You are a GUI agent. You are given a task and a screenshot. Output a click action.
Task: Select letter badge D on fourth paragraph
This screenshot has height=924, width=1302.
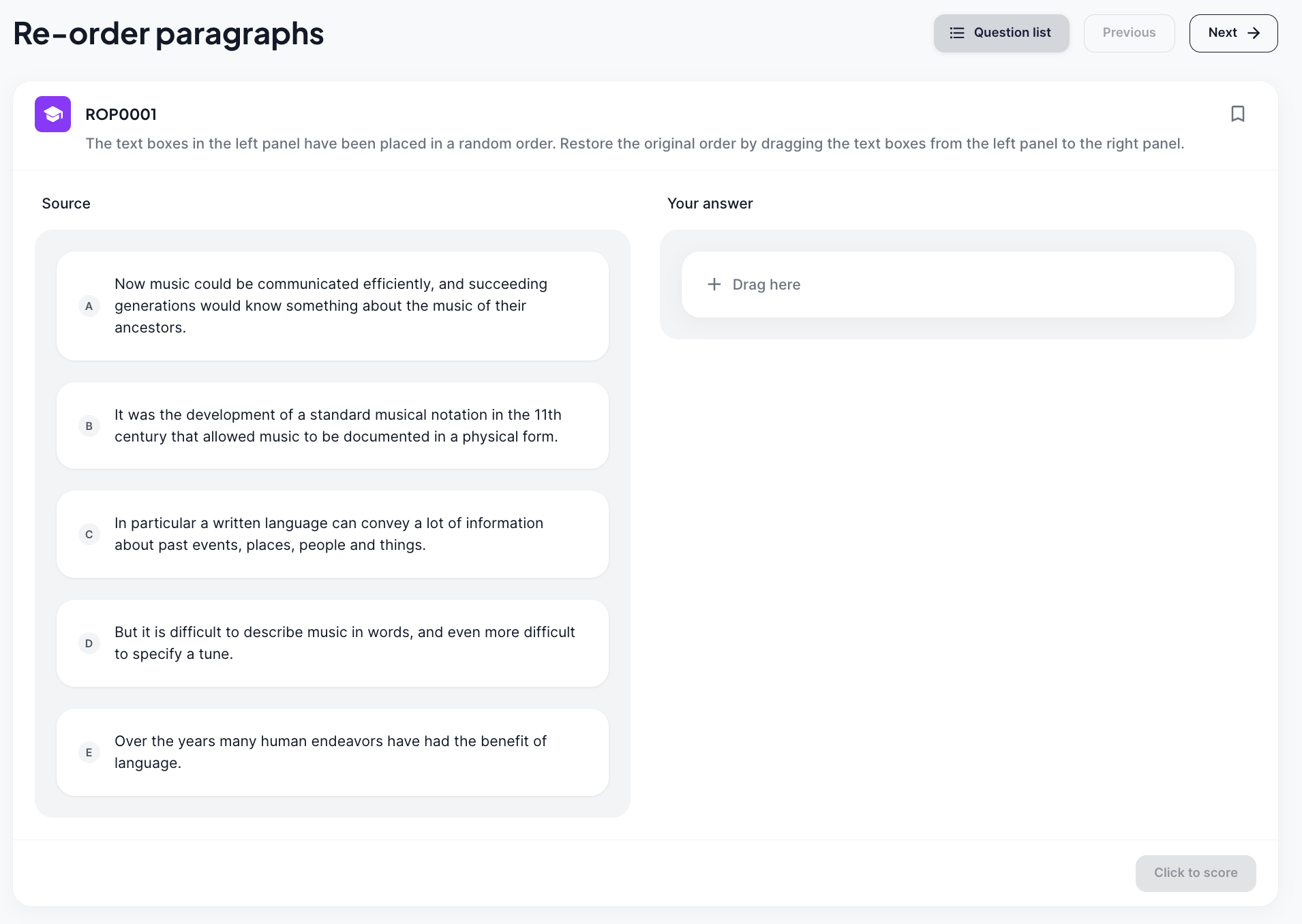click(89, 643)
